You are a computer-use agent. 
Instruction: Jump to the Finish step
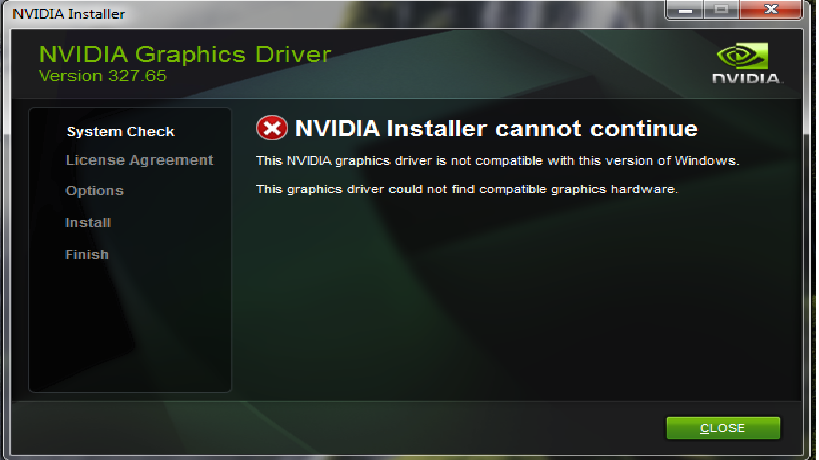click(87, 254)
